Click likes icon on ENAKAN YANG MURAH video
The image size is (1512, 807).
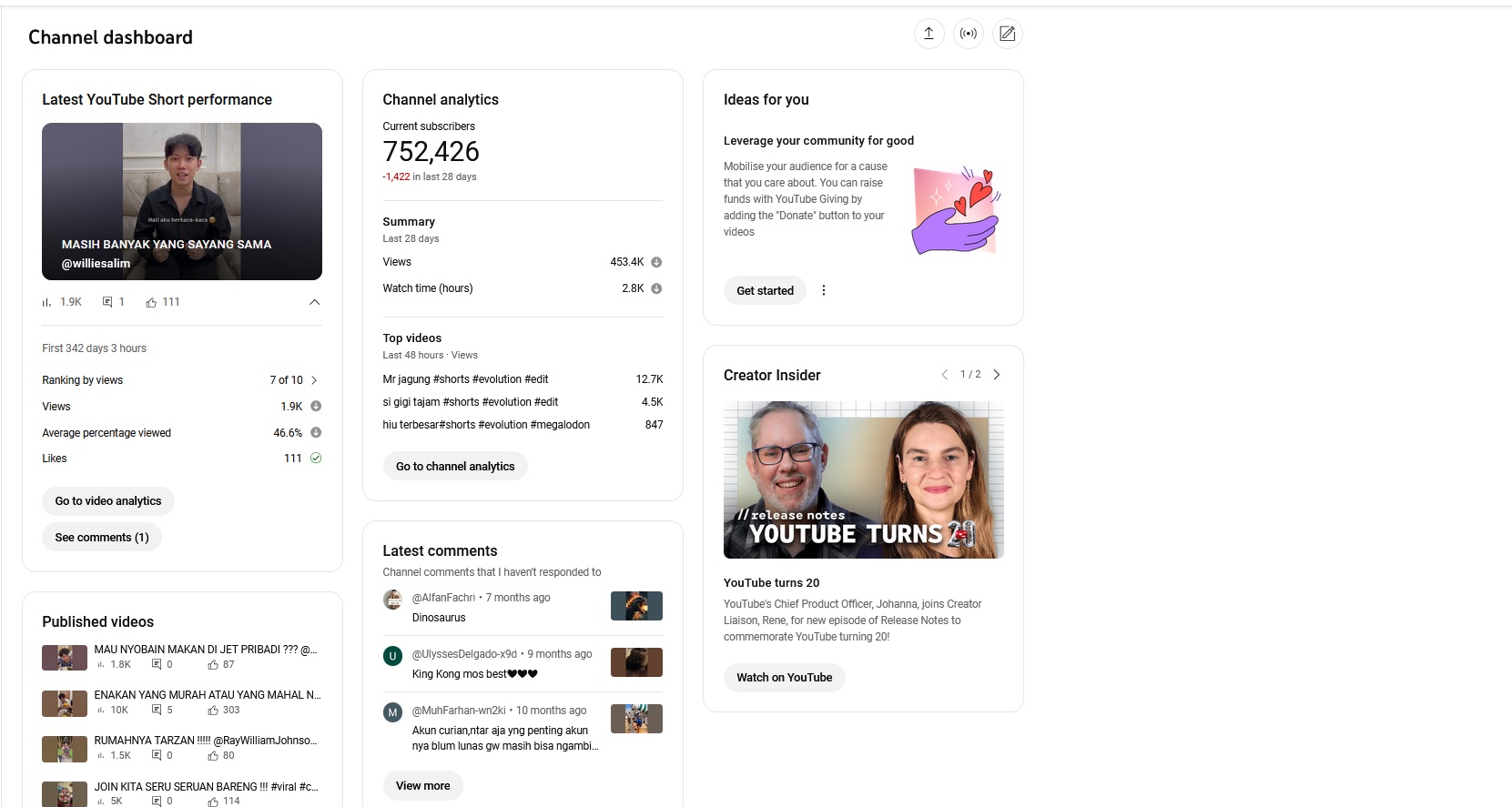tap(213, 710)
